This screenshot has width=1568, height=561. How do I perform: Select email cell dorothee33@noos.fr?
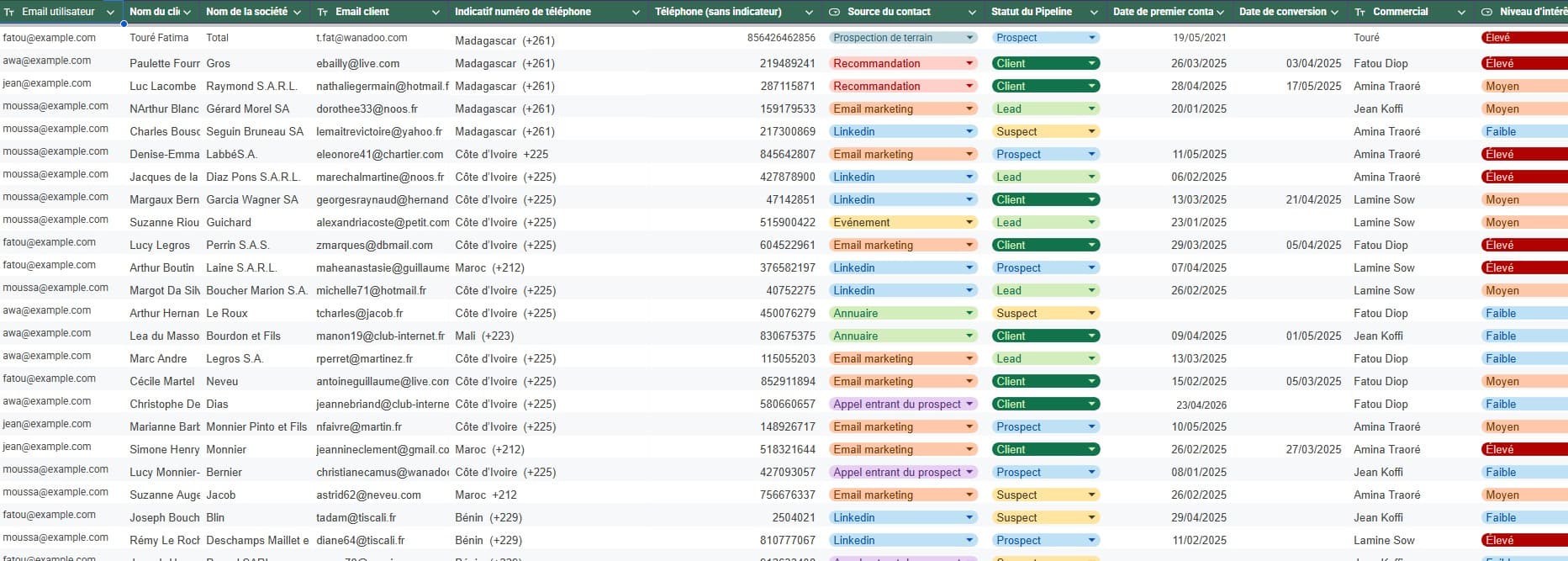tap(367, 108)
